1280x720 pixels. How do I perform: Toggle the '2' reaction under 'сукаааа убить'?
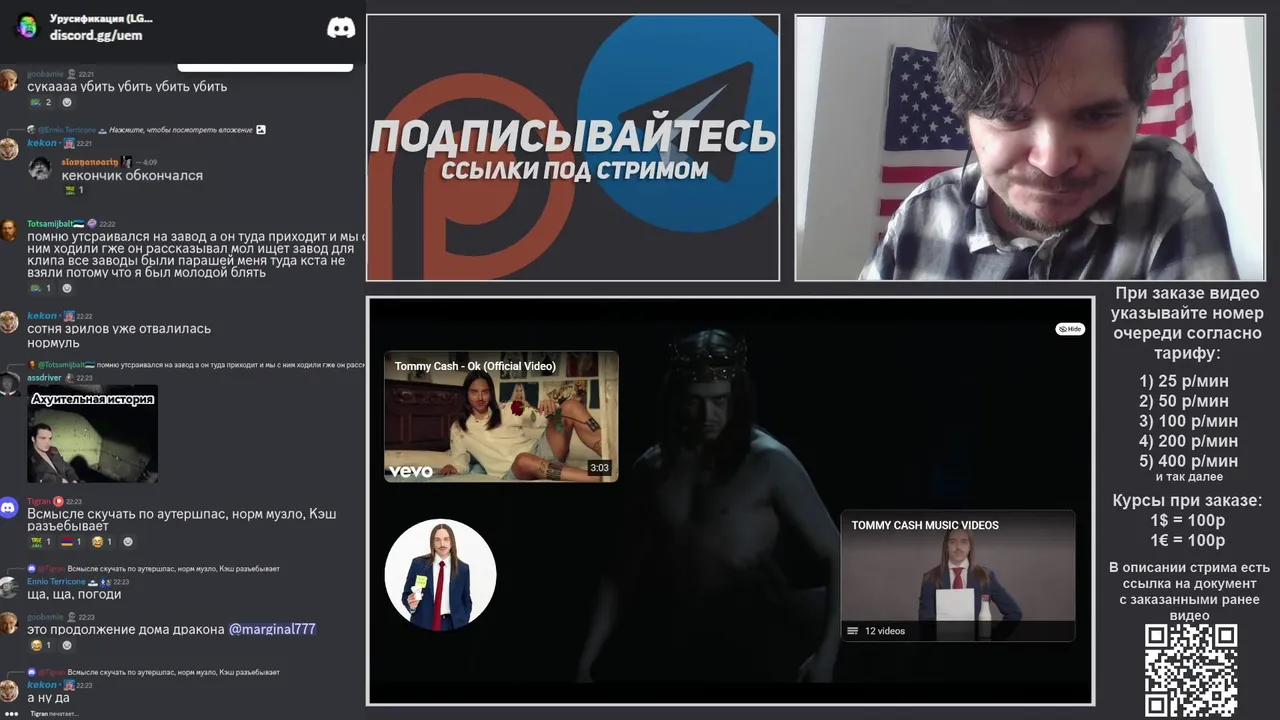click(x=40, y=102)
